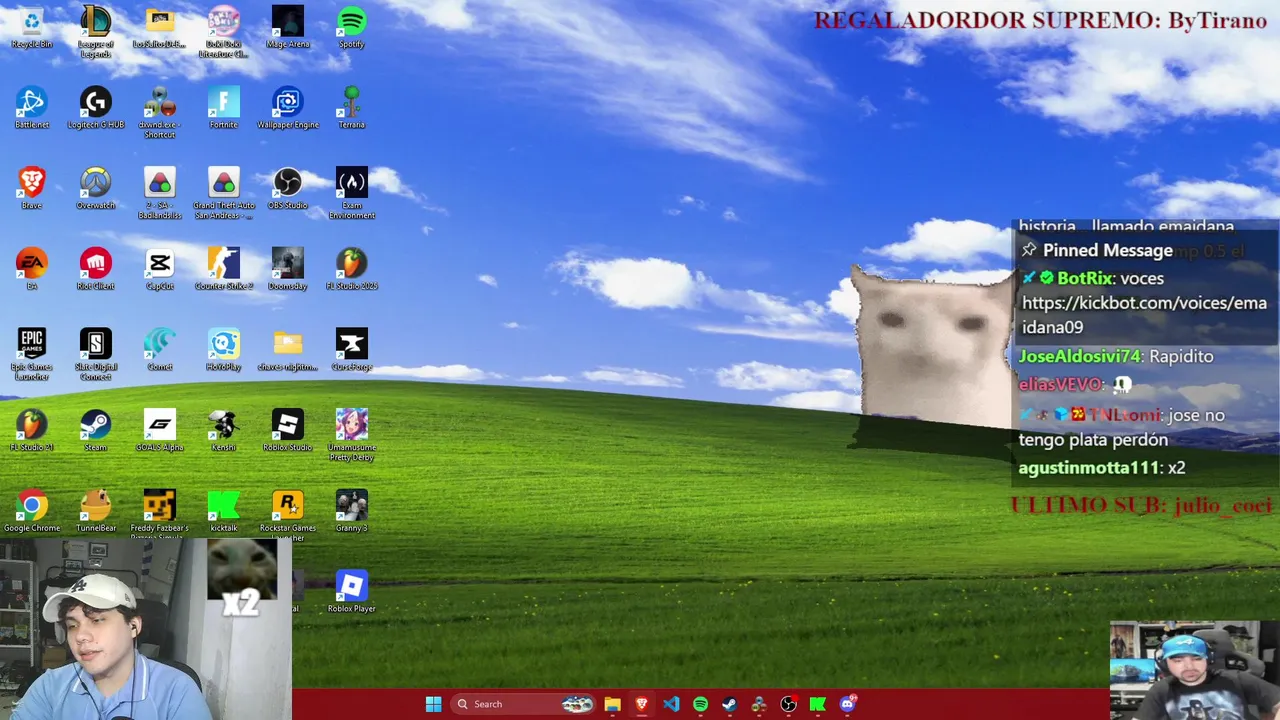Open the chaves nightmare folder on desktop
1280x720 pixels.
[288, 350]
